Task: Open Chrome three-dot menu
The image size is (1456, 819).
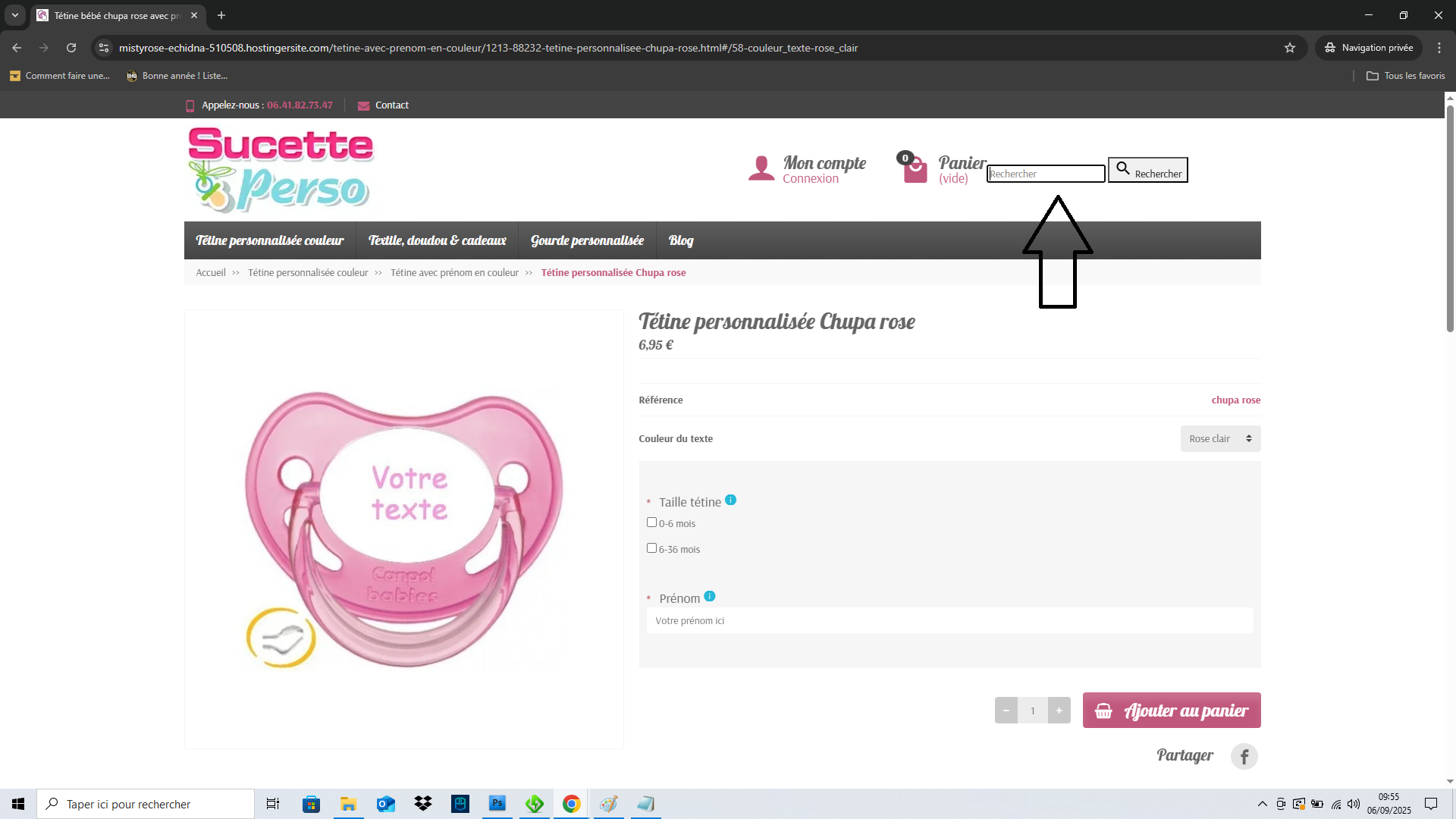Action: [x=1439, y=48]
